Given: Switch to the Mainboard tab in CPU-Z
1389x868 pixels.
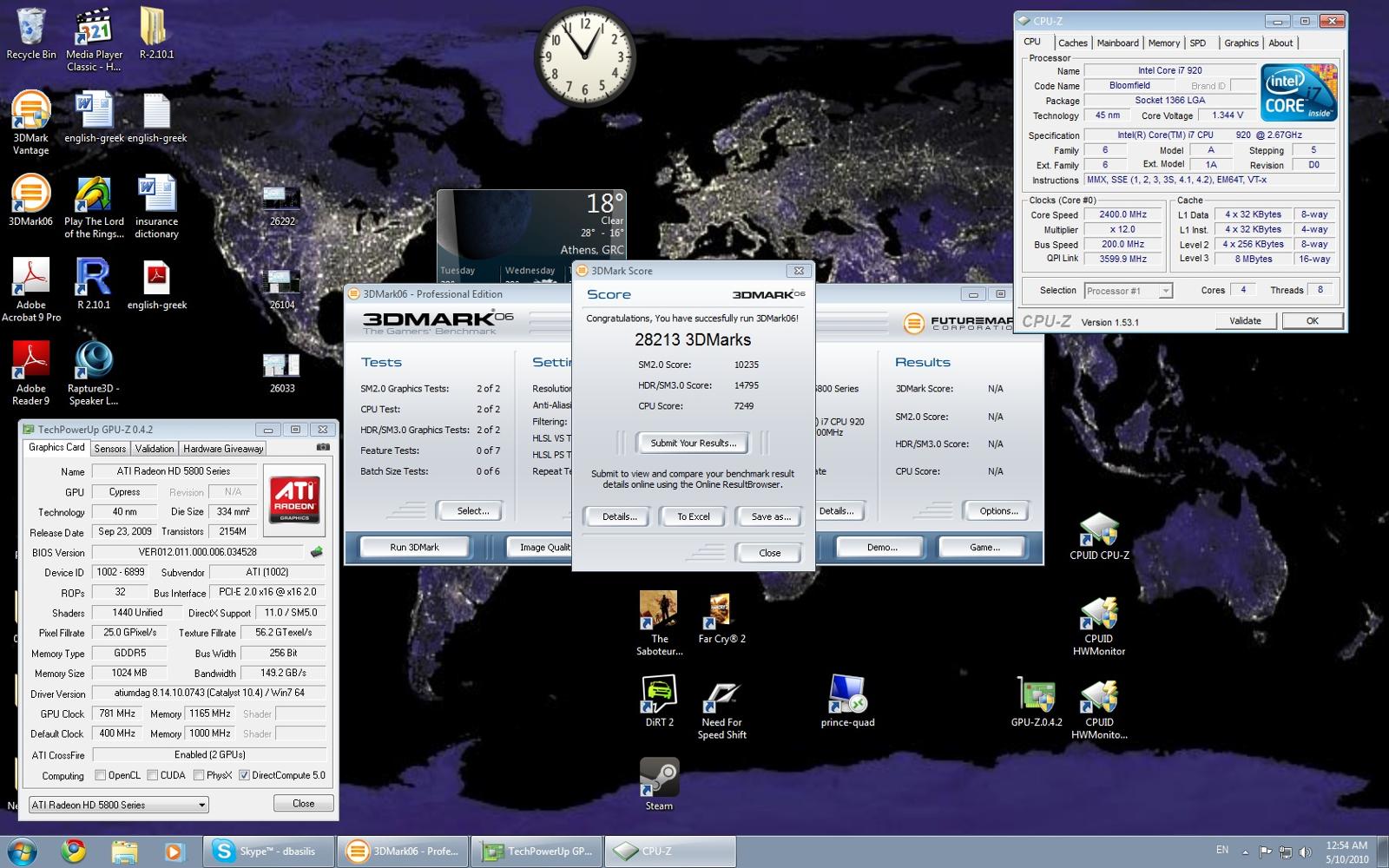Looking at the screenshot, I should 1117,43.
